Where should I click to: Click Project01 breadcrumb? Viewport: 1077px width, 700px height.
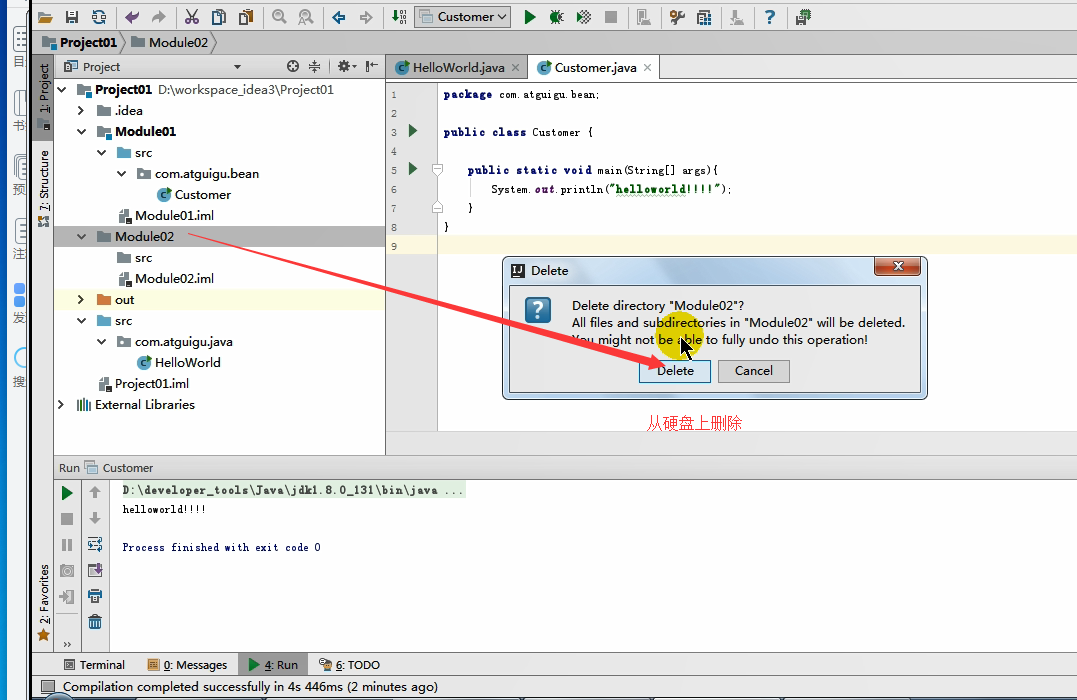pos(80,43)
